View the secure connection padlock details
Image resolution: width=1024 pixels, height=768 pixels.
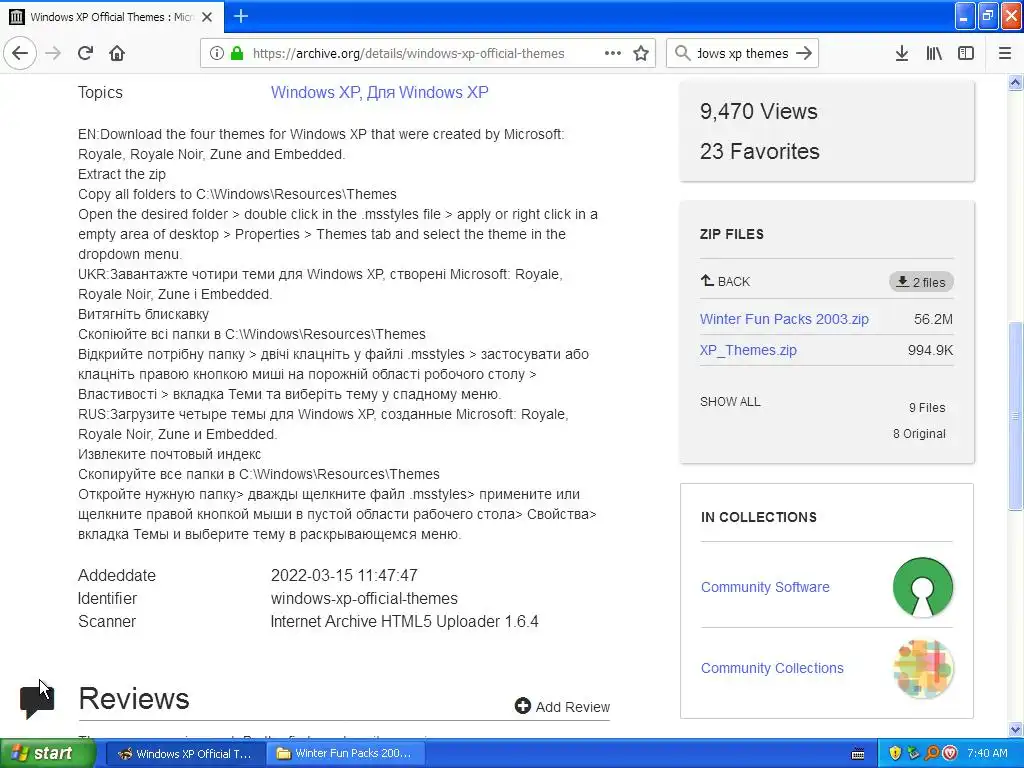237,53
